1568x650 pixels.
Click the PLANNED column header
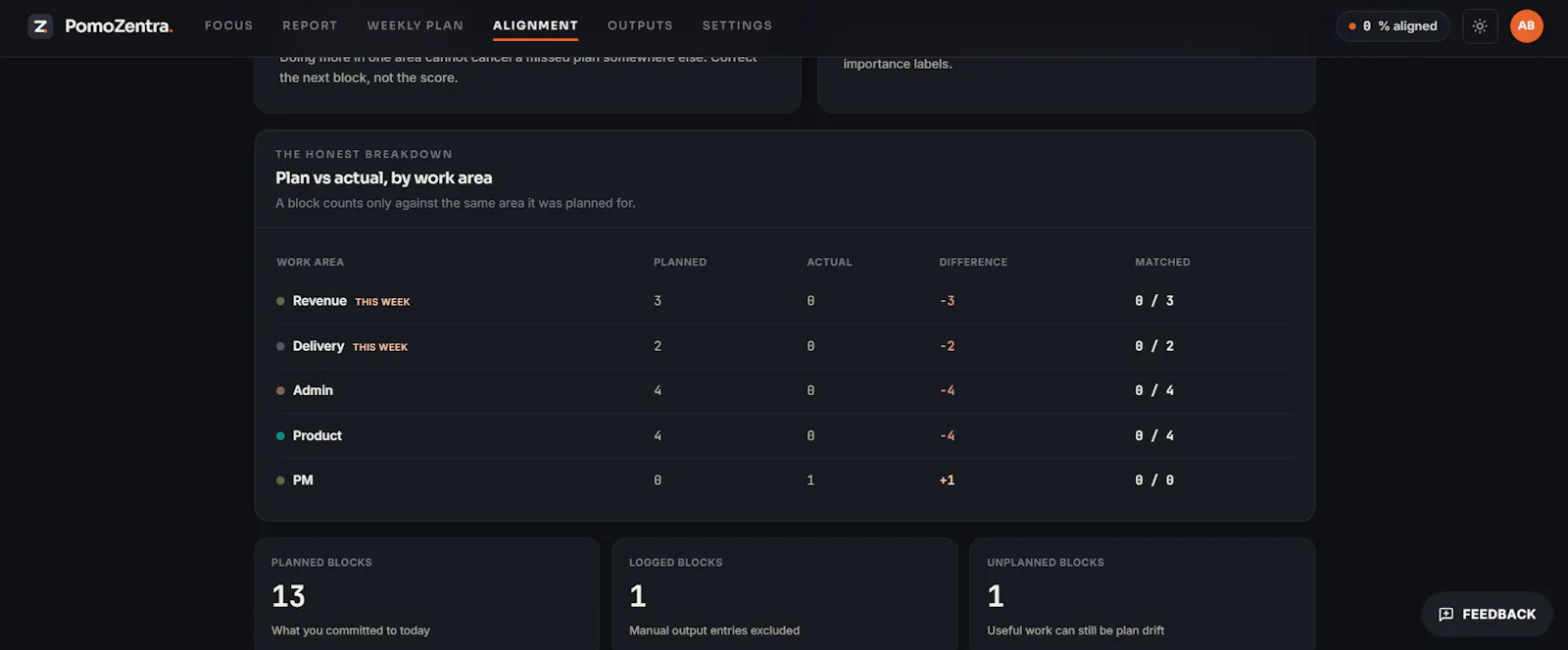pyautogui.click(x=680, y=262)
